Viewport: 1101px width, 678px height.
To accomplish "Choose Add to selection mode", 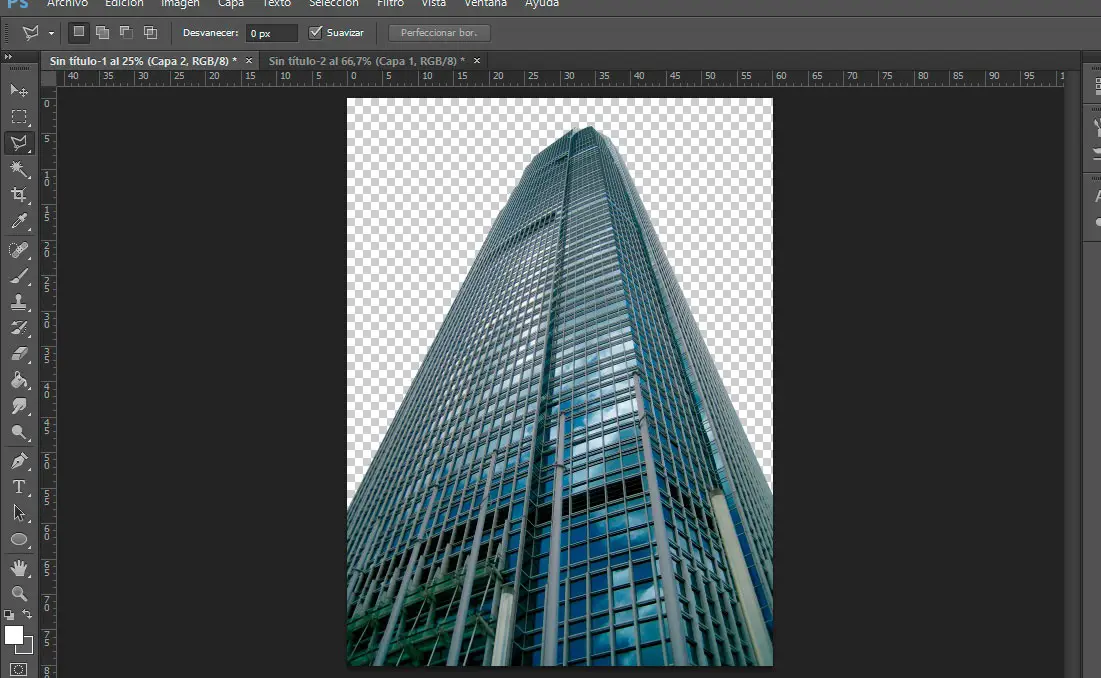I will [103, 32].
